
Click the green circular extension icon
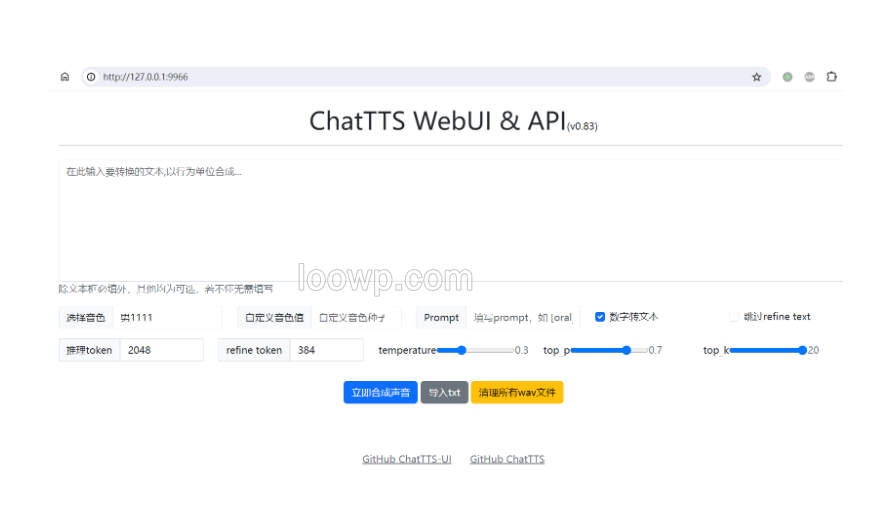point(787,77)
